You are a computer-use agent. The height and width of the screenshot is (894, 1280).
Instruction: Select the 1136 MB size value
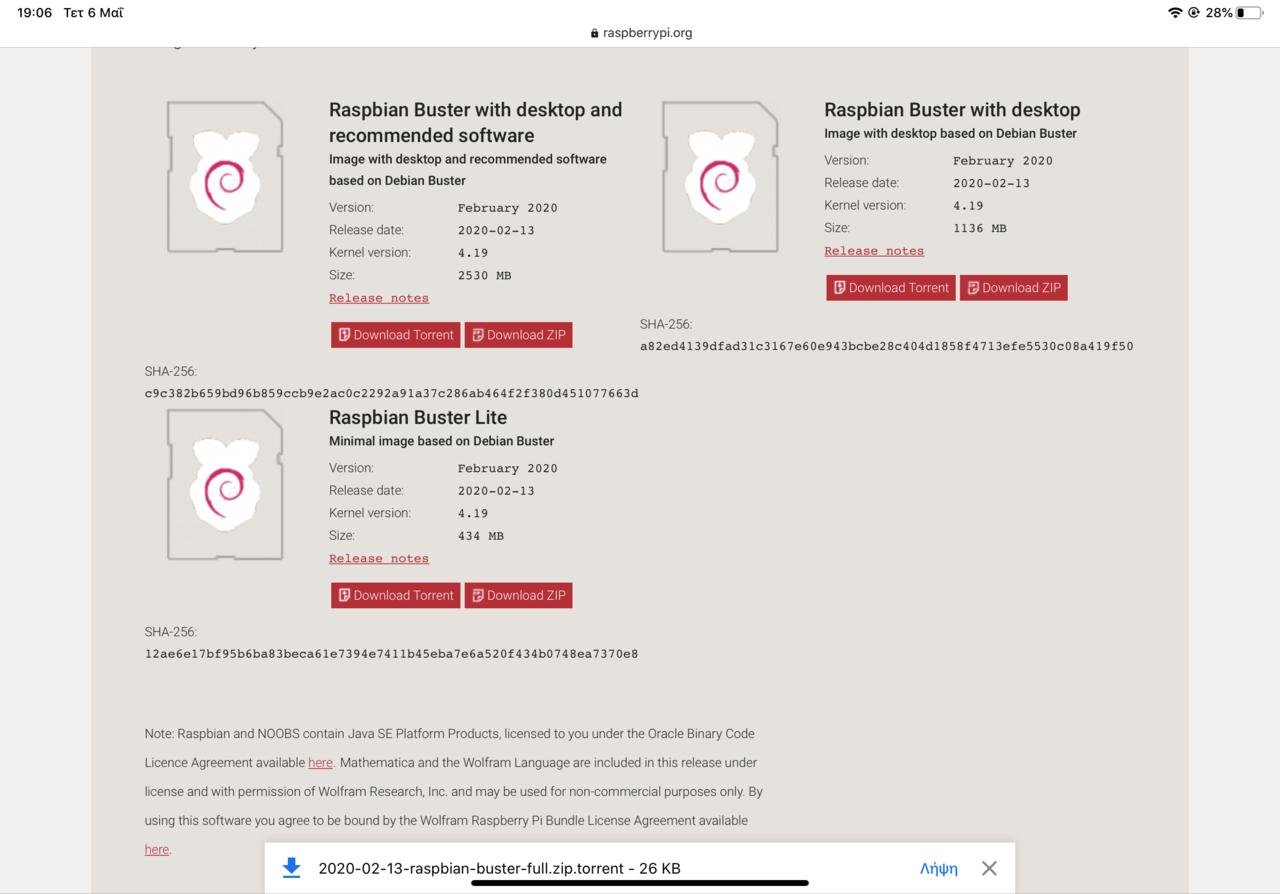point(979,228)
